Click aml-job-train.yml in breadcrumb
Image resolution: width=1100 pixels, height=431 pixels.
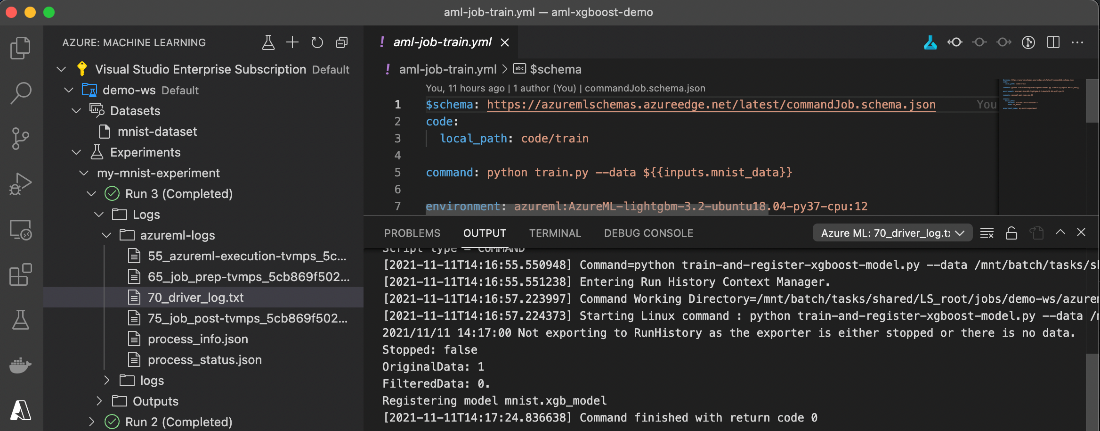448,69
